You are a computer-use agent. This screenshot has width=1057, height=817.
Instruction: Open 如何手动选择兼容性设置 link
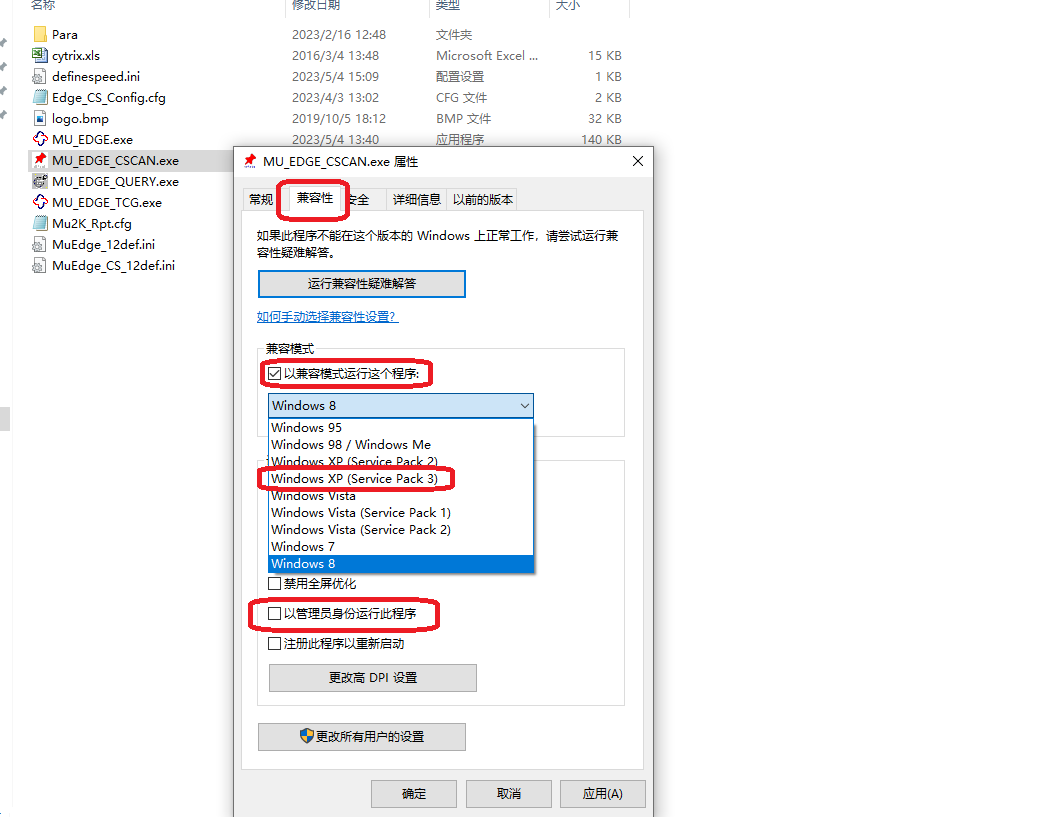pyautogui.click(x=328, y=317)
